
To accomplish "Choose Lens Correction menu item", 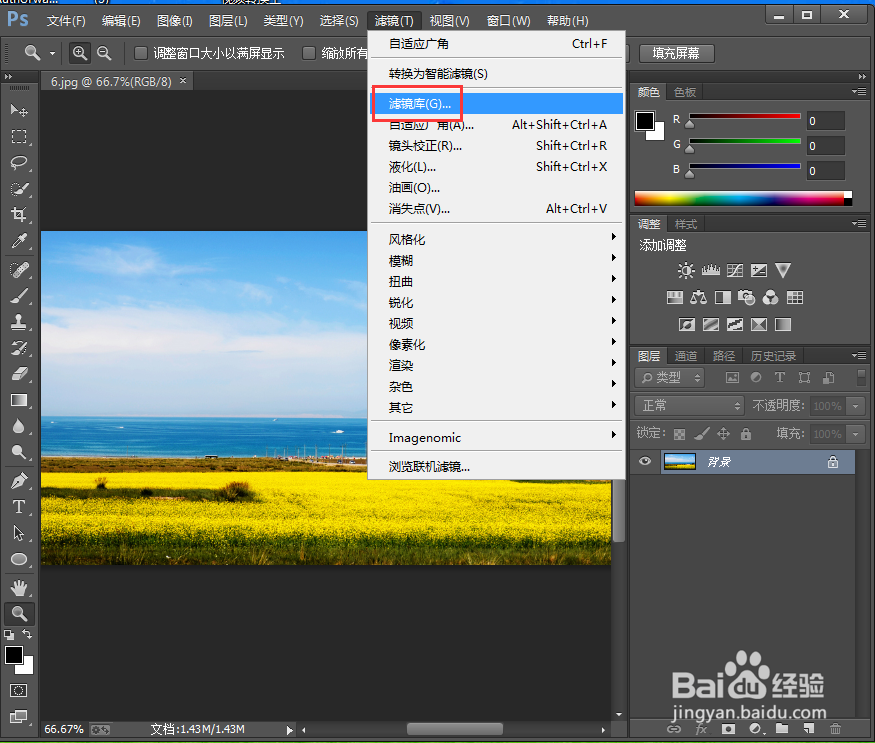I will [496, 146].
